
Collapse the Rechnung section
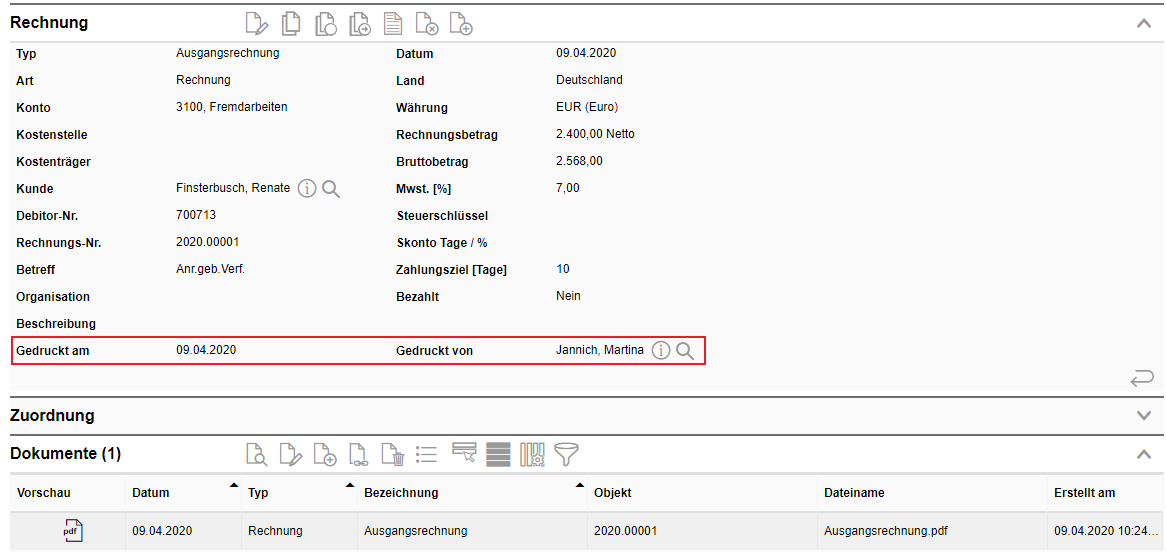coord(1144,23)
